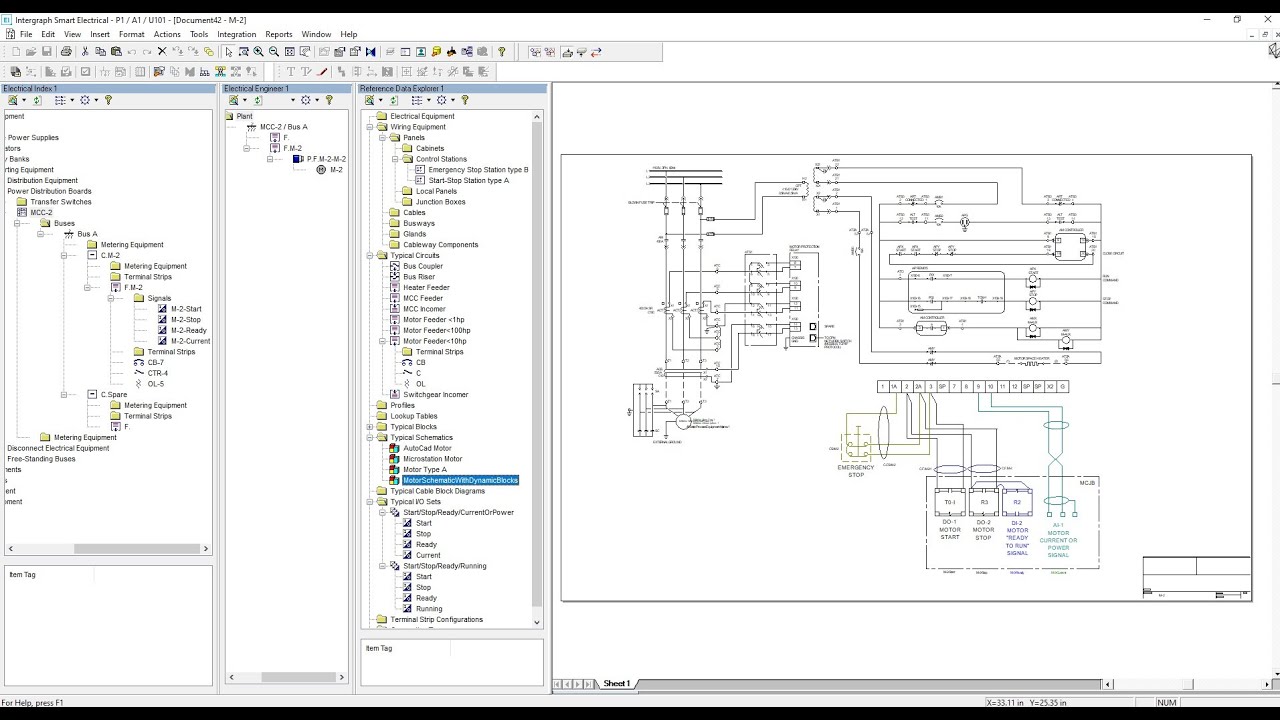Click the Undo arrow icon
1280x720 pixels.
131,51
